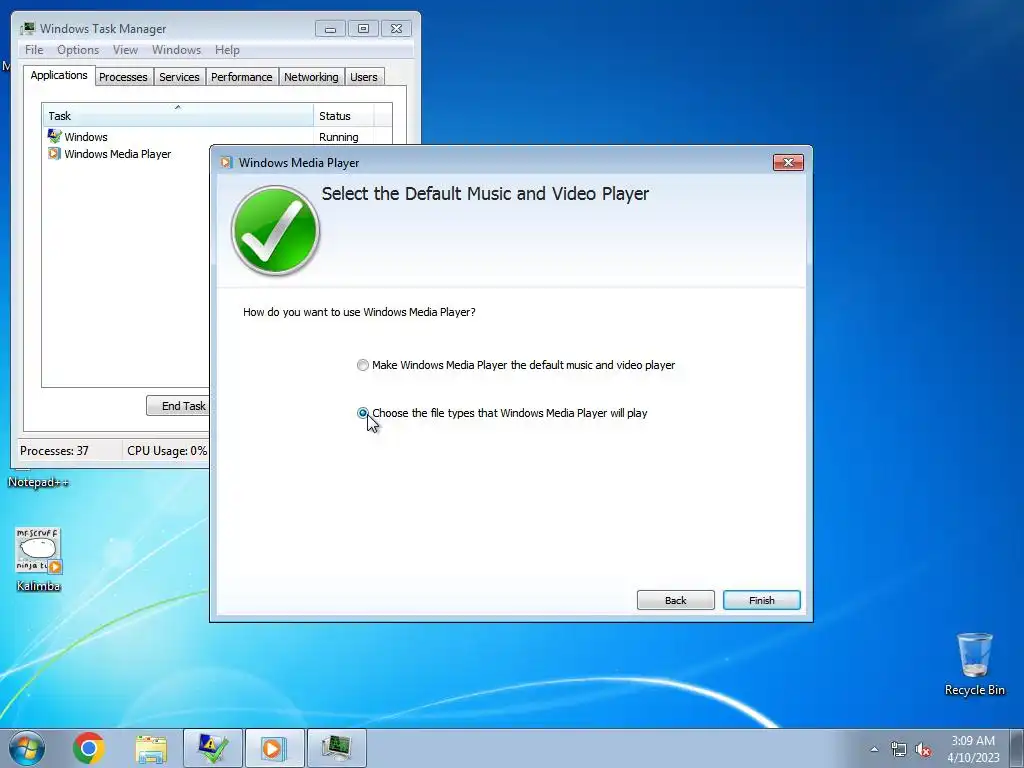
Task: Click the Windows setup checkmark taskbar icon
Action: click(x=213, y=748)
